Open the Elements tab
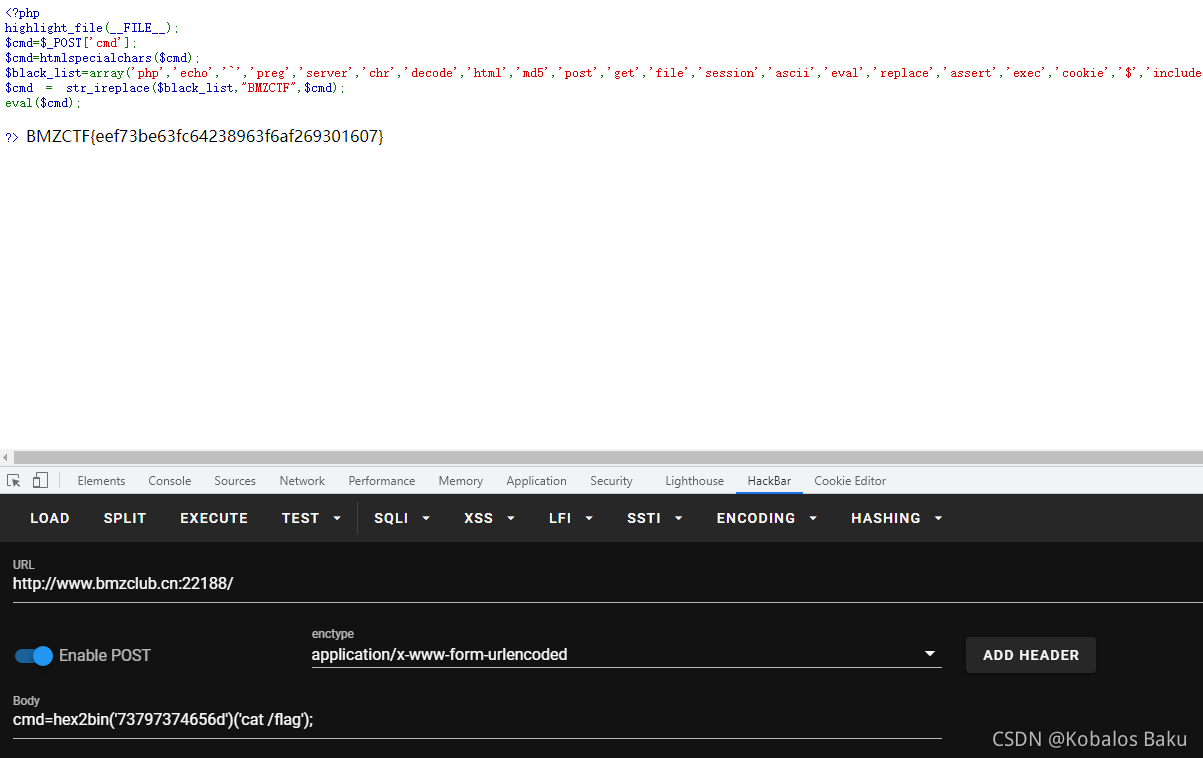1203x758 pixels. pyautogui.click(x=101, y=481)
